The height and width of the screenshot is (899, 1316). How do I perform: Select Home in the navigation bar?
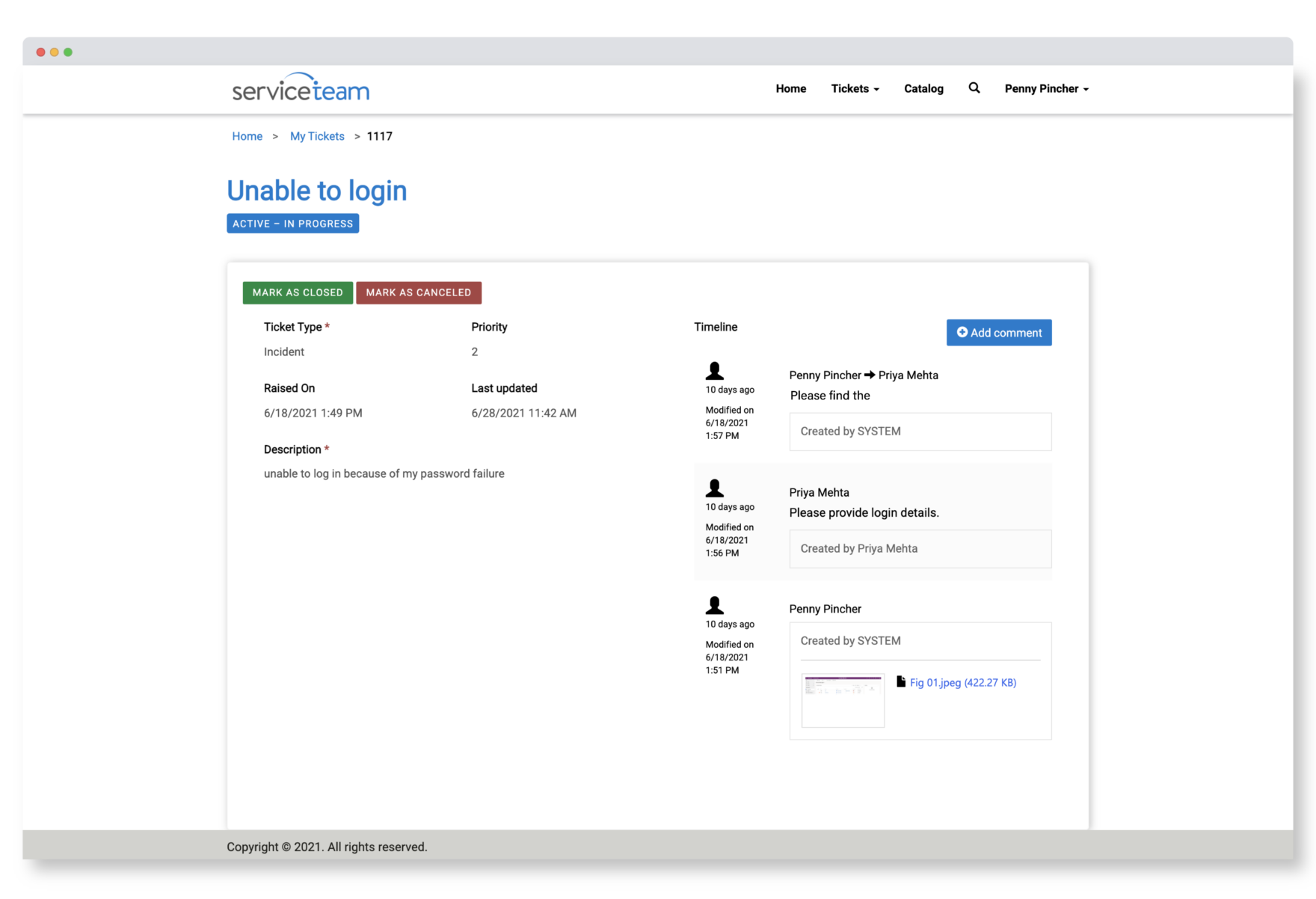pyautogui.click(x=790, y=88)
